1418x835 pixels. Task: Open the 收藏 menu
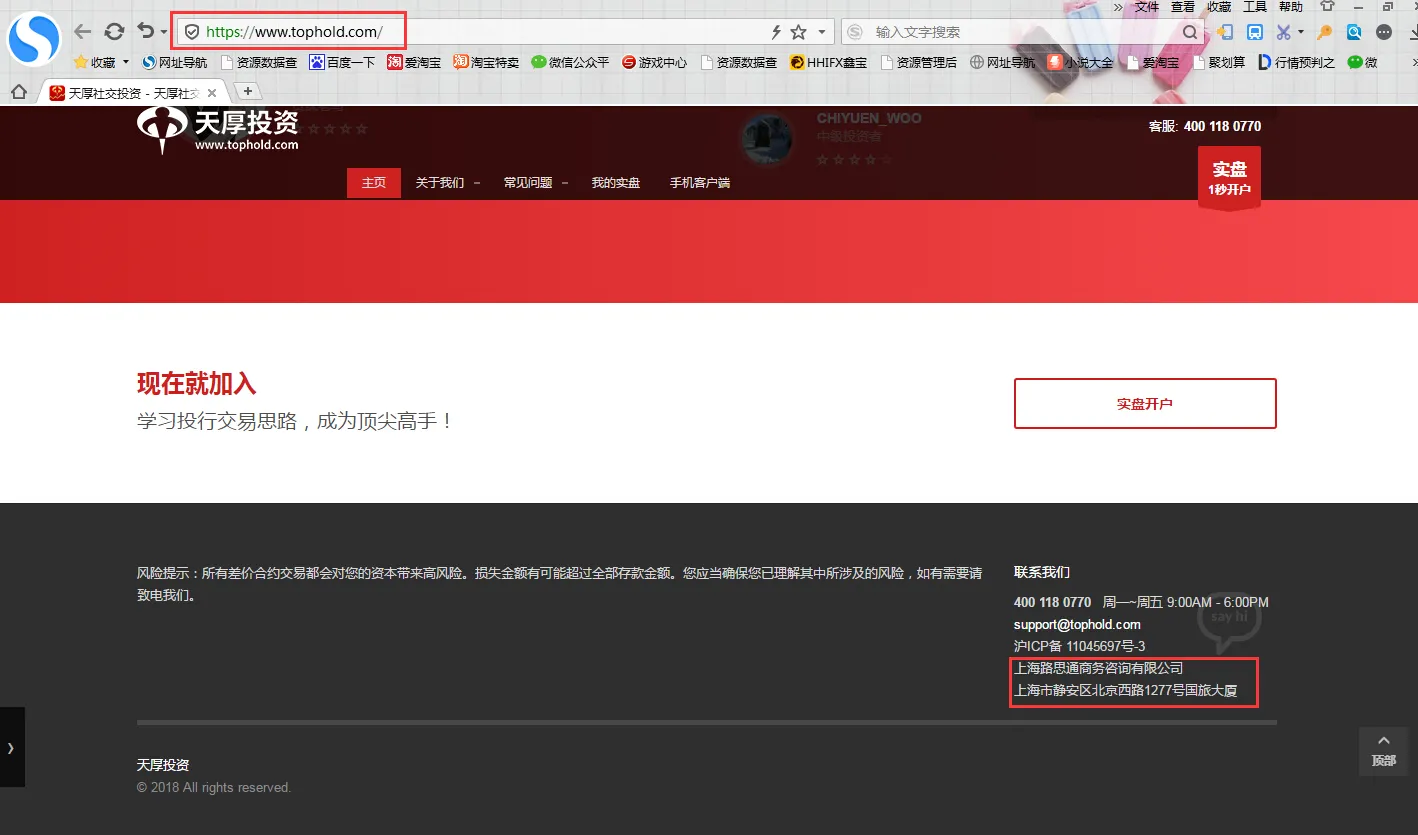(1219, 7)
